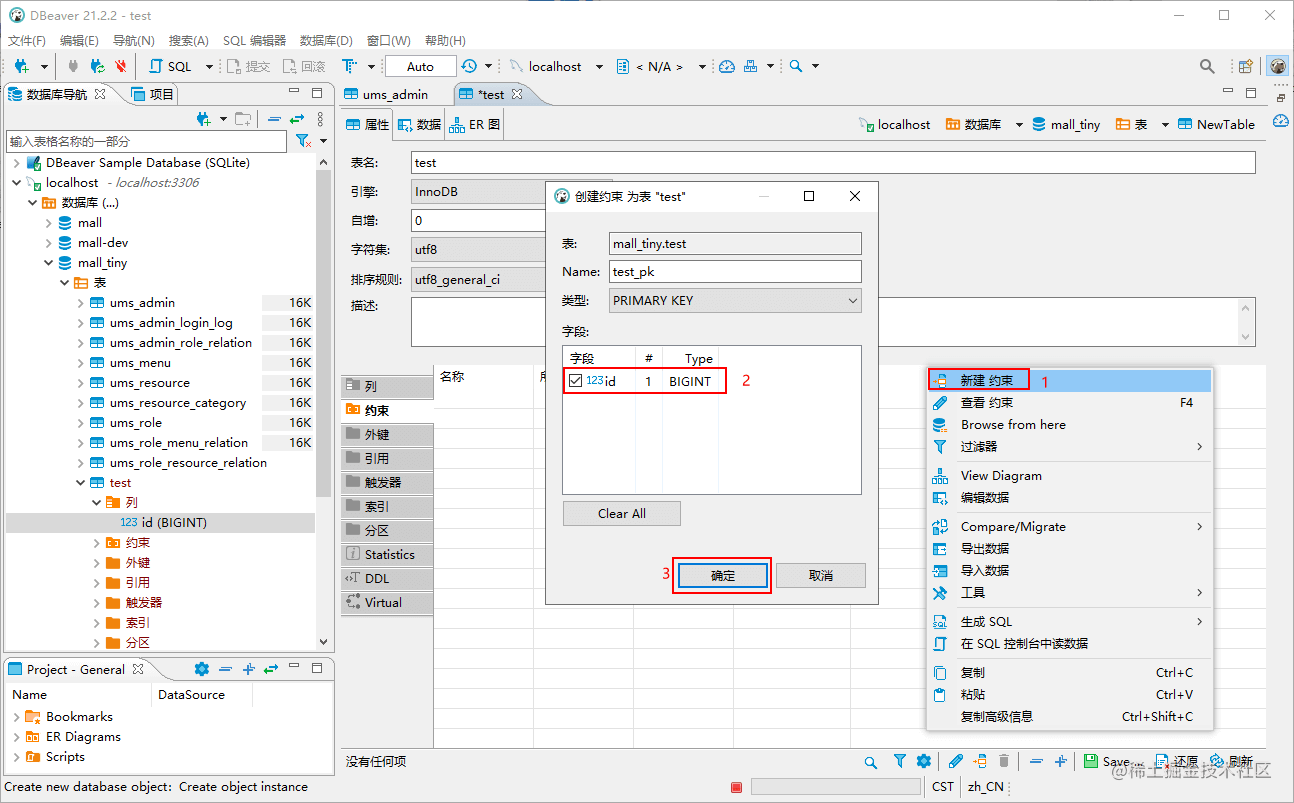Open the ums_admin editor tab

[386, 94]
